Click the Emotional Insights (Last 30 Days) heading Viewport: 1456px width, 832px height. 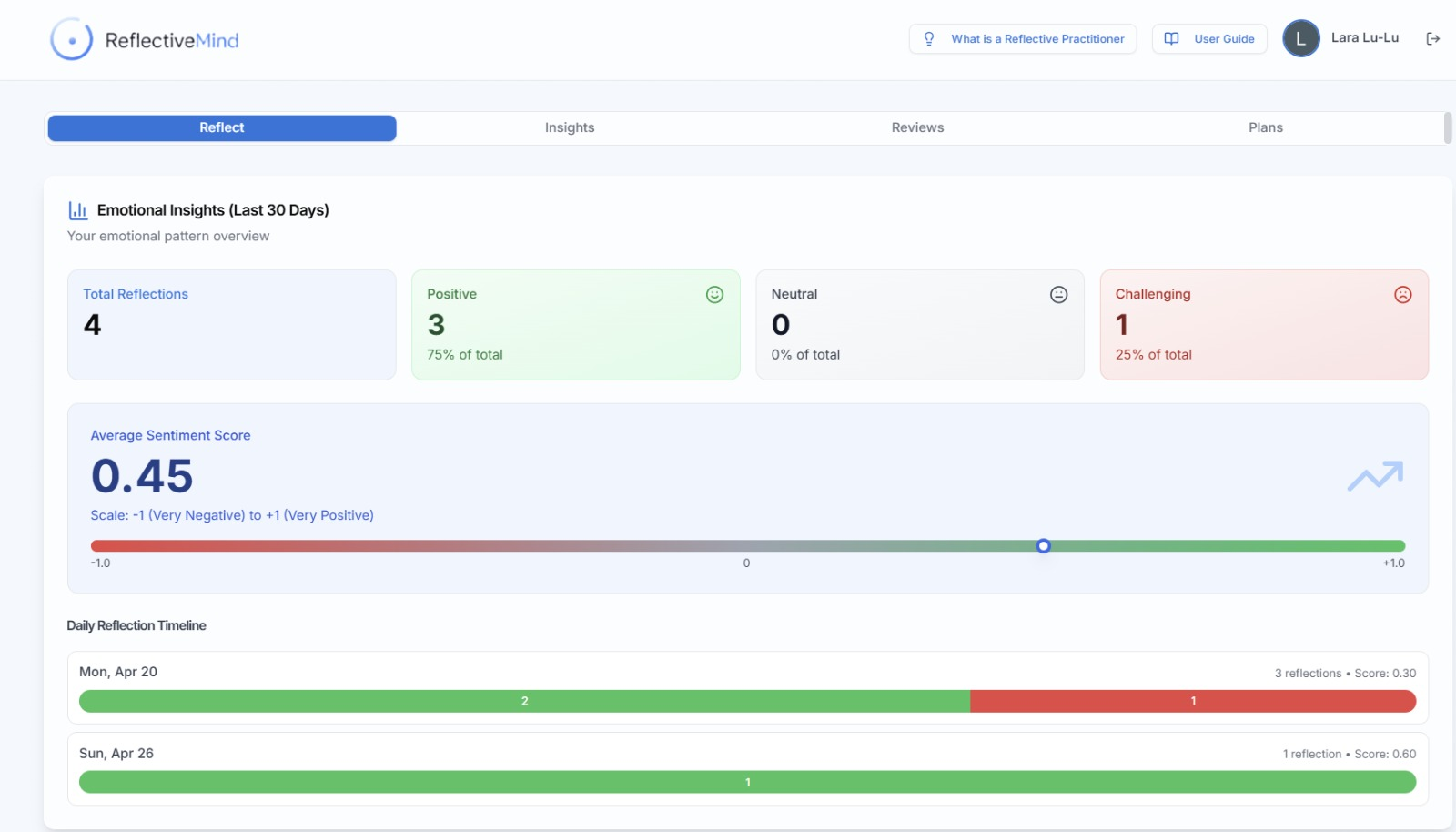213,210
